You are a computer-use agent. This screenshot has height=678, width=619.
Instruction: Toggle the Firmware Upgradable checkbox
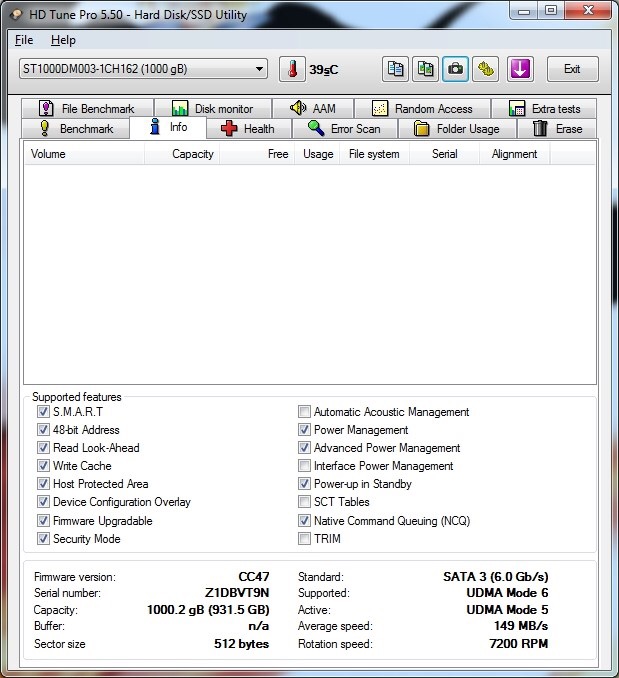[43, 520]
